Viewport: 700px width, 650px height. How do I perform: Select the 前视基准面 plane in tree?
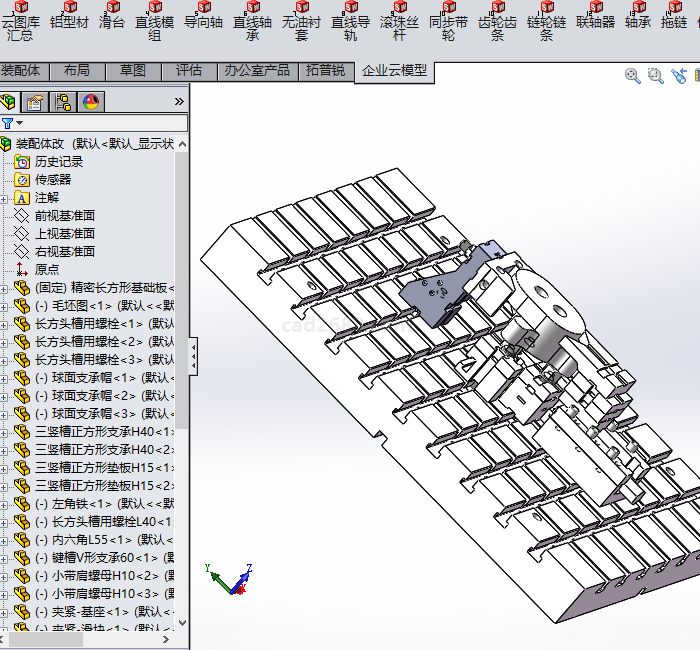[x=65, y=216]
